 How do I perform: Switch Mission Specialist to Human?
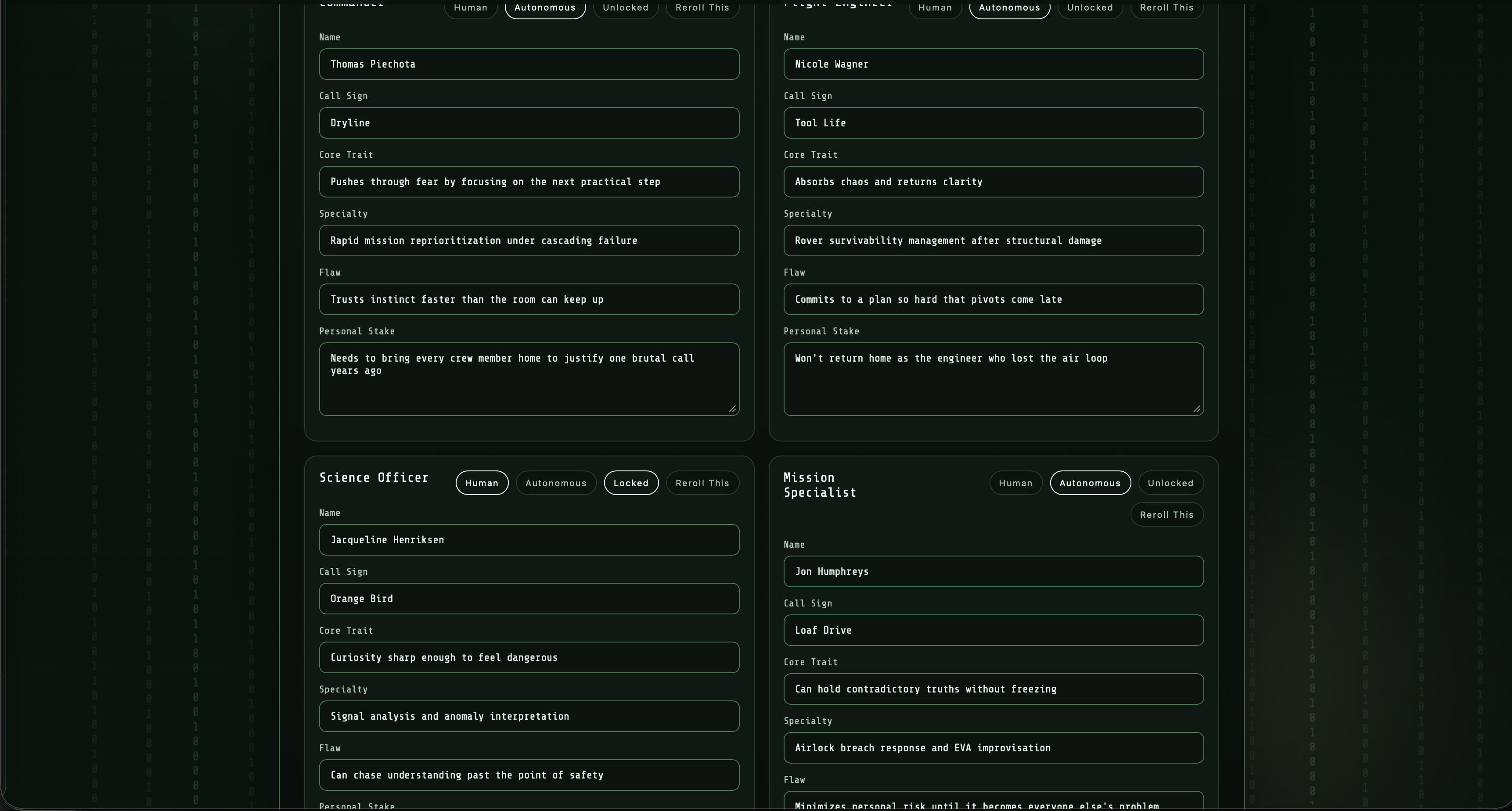pos(1015,483)
